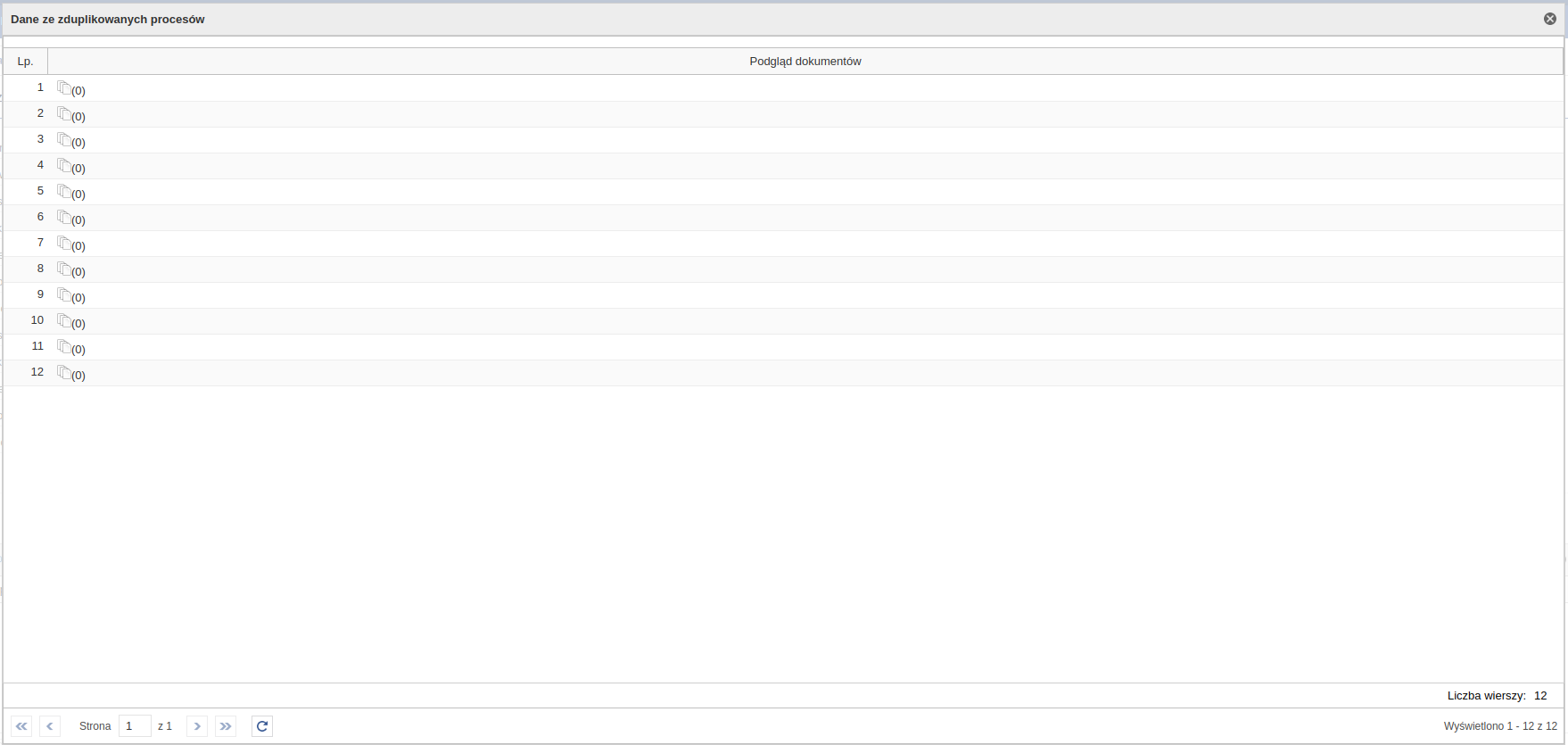Go to previous page
The height and width of the screenshot is (745, 1568).
coord(50,726)
